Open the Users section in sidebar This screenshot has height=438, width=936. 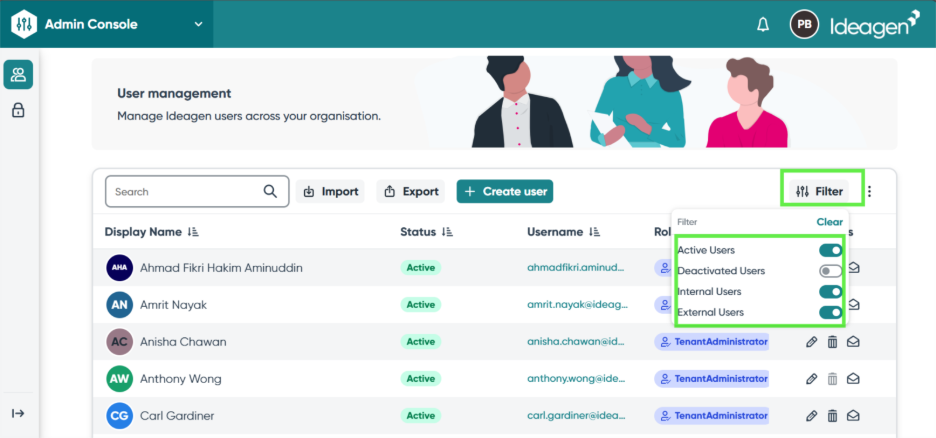coord(18,74)
